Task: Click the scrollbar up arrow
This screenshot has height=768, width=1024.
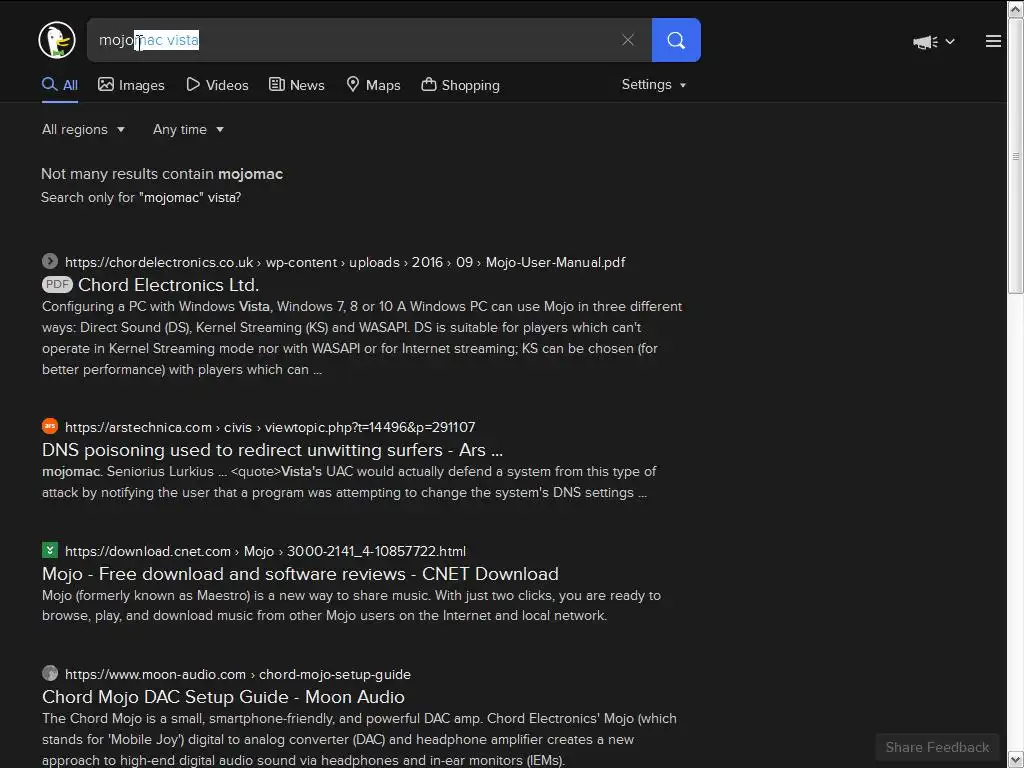Action: click(1016, 8)
